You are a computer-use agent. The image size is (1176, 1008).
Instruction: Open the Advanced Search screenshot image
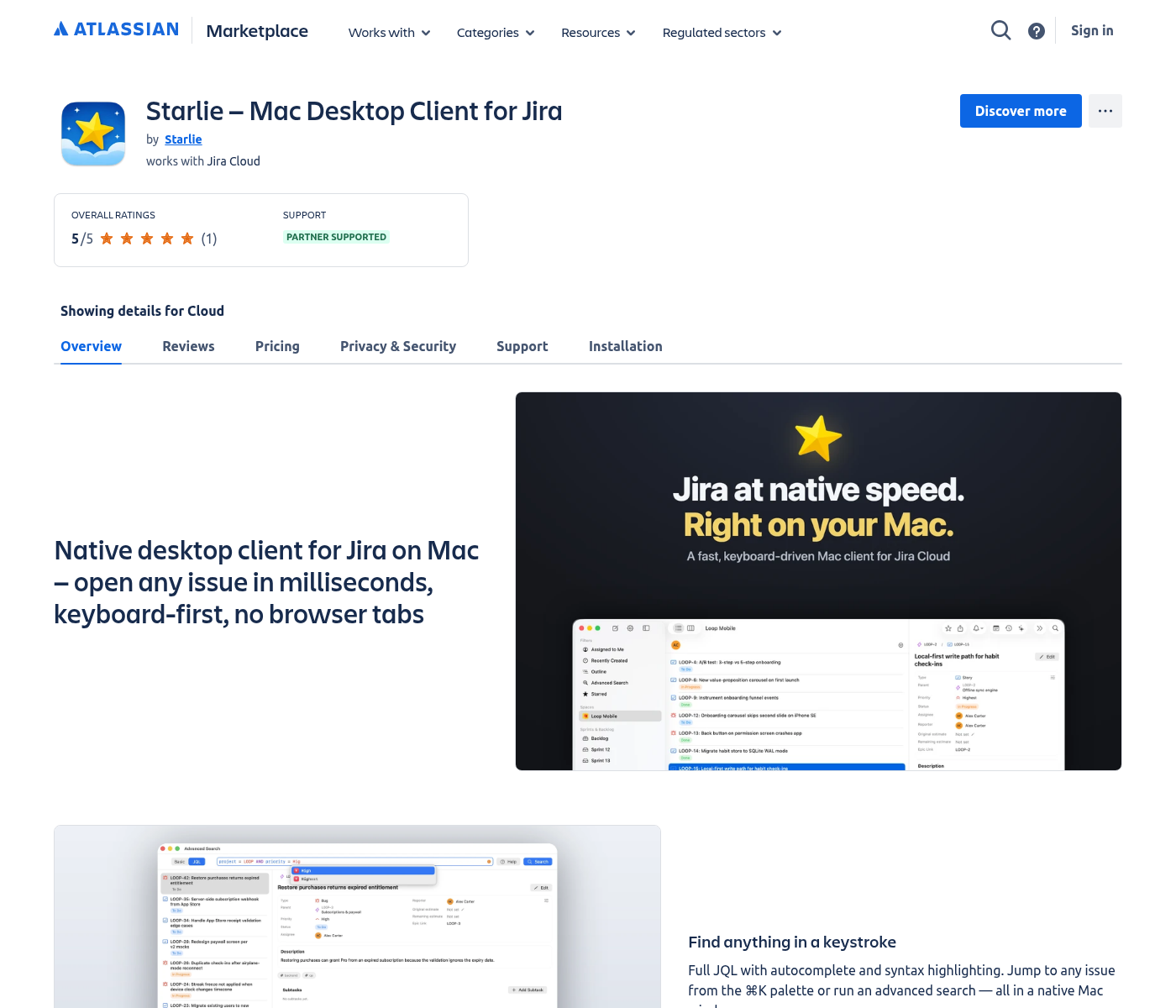point(357,916)
